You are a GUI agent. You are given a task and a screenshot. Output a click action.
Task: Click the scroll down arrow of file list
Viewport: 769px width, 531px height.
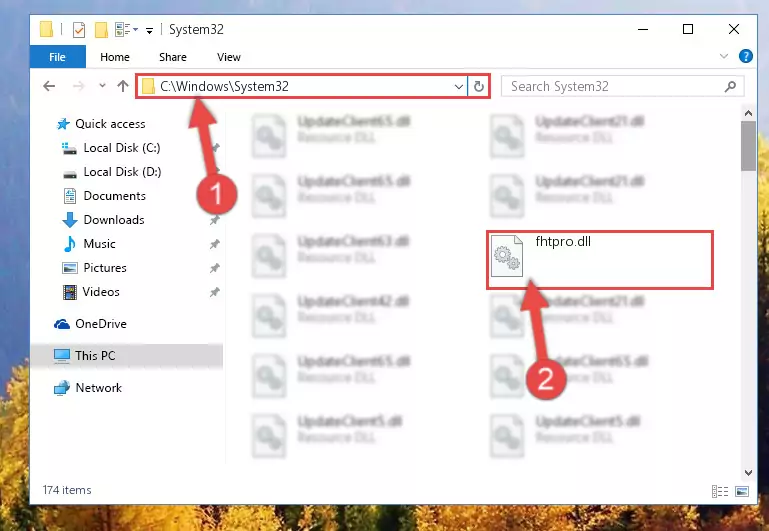(748, 473)
